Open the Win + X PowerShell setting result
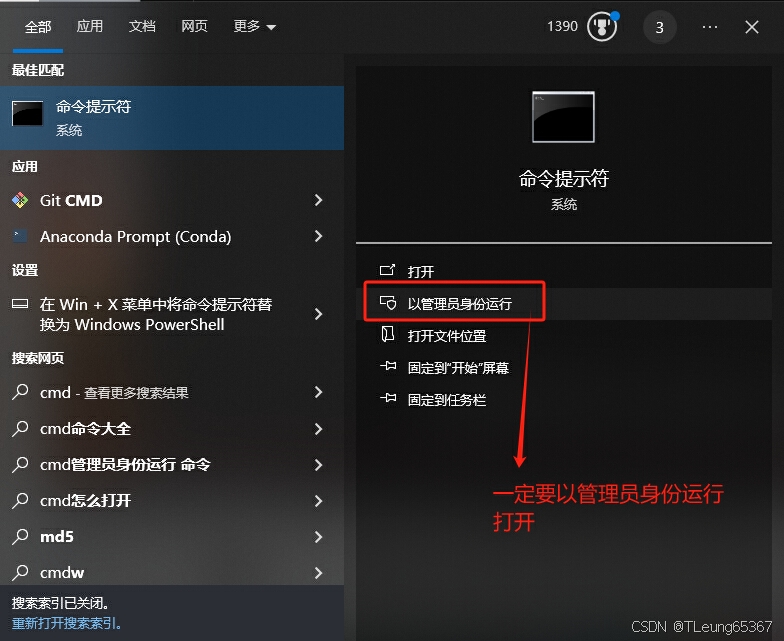This screenshot has height=641, width=784. [x=172, y=314]
